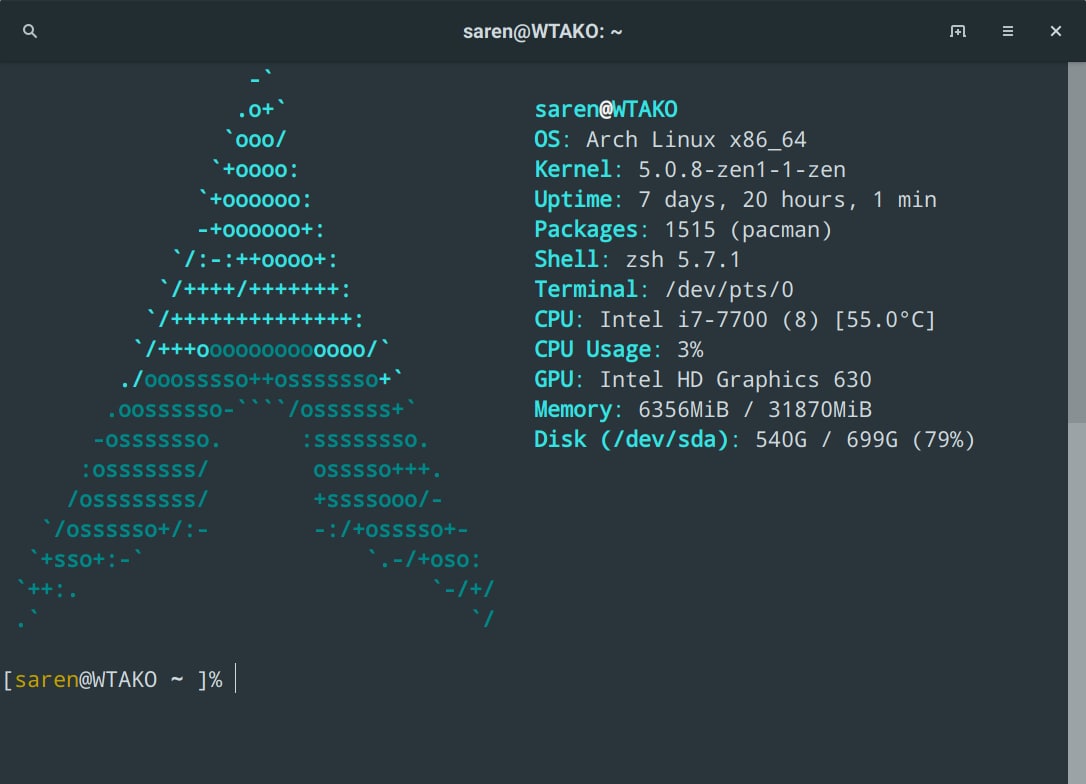Click the saren@WTAKO neofetch header
Viewport: 1086px width, 784px height.
(606, 109)
